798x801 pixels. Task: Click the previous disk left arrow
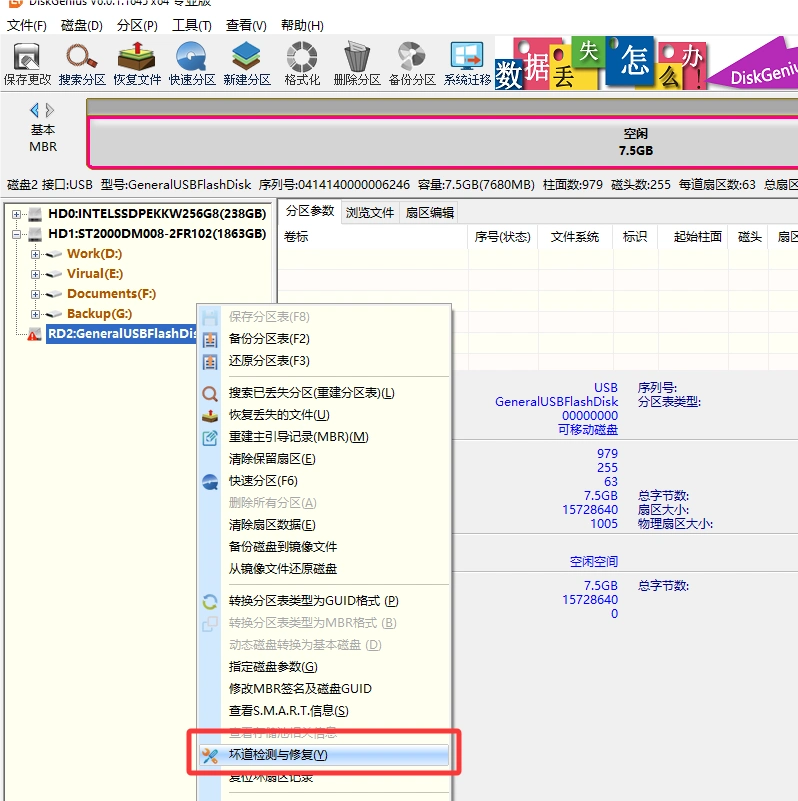[34, 110]
